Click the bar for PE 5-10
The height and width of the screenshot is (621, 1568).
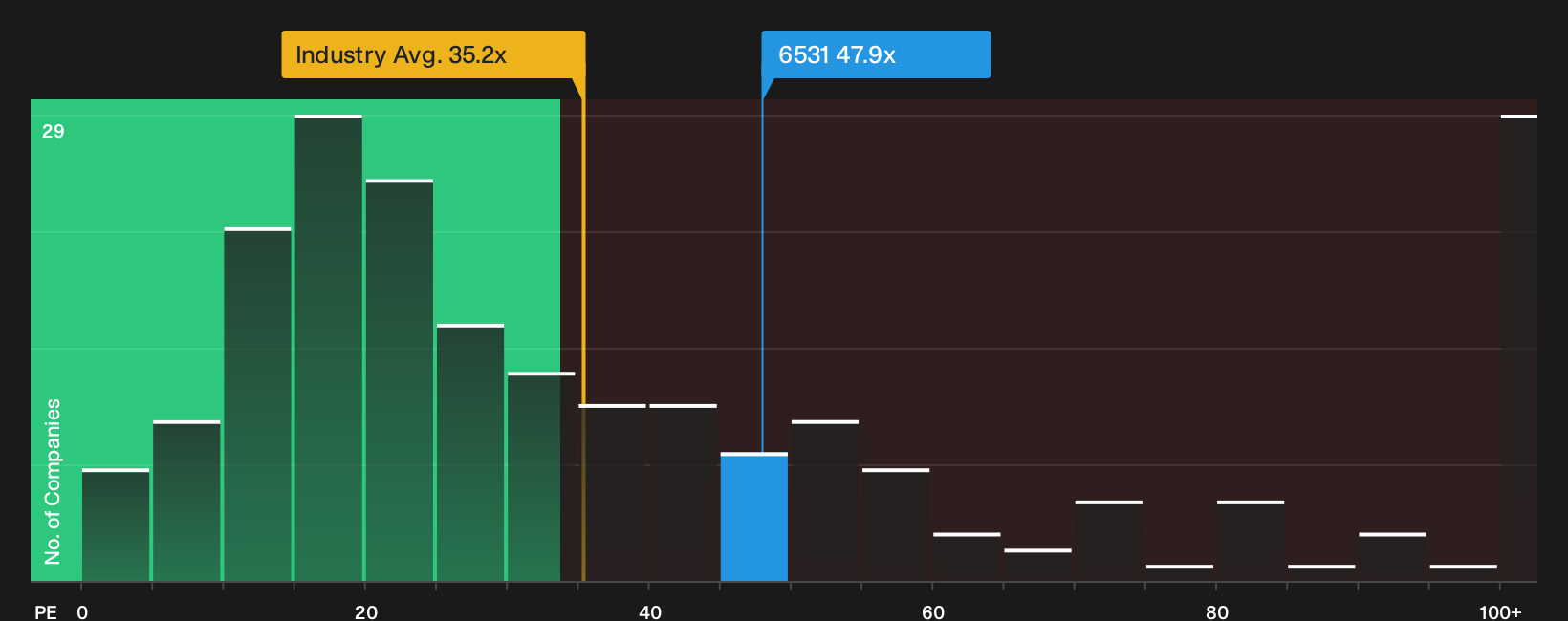(186, 501)
